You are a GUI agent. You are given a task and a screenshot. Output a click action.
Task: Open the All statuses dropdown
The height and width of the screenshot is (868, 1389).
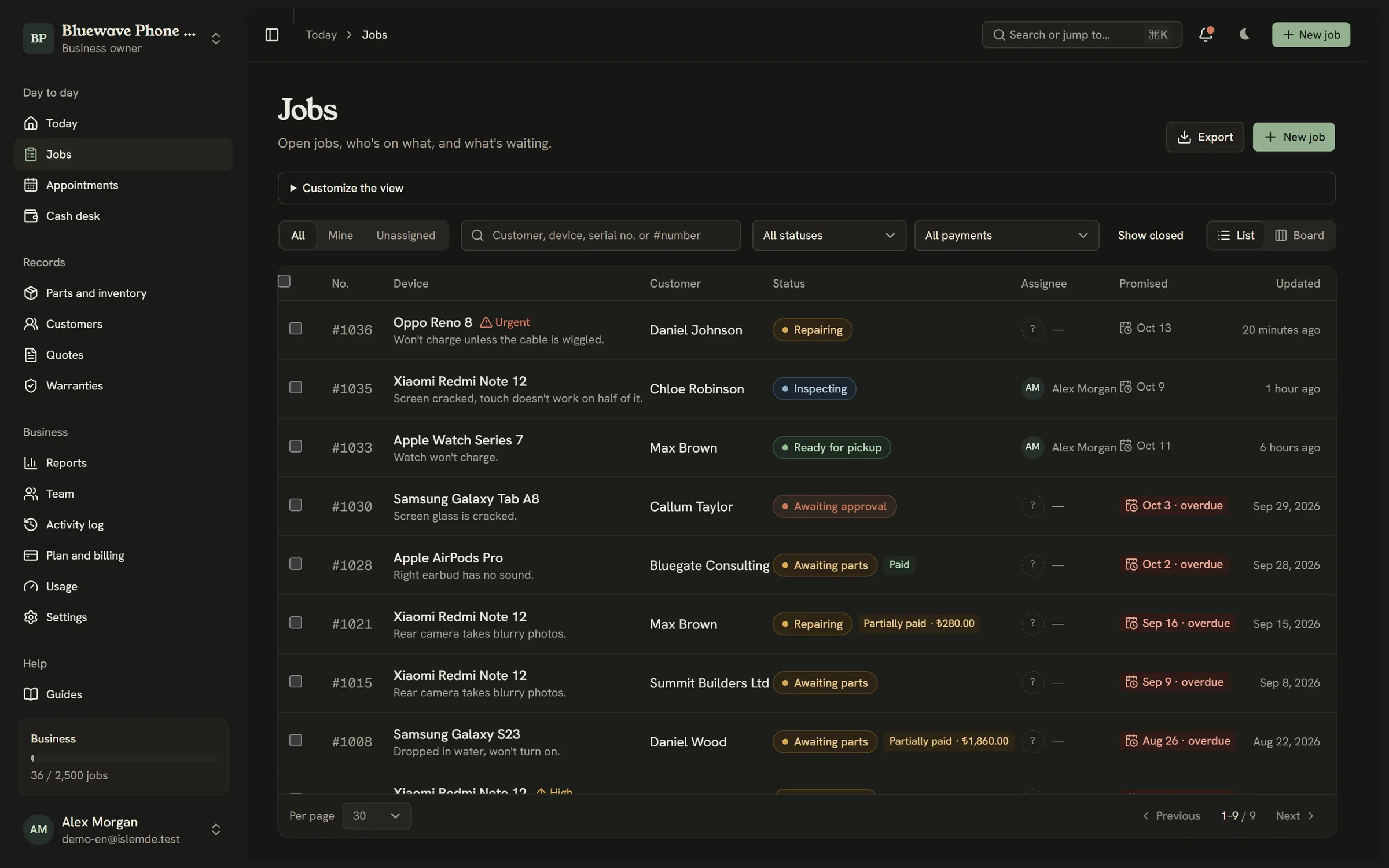coord(829,236)
